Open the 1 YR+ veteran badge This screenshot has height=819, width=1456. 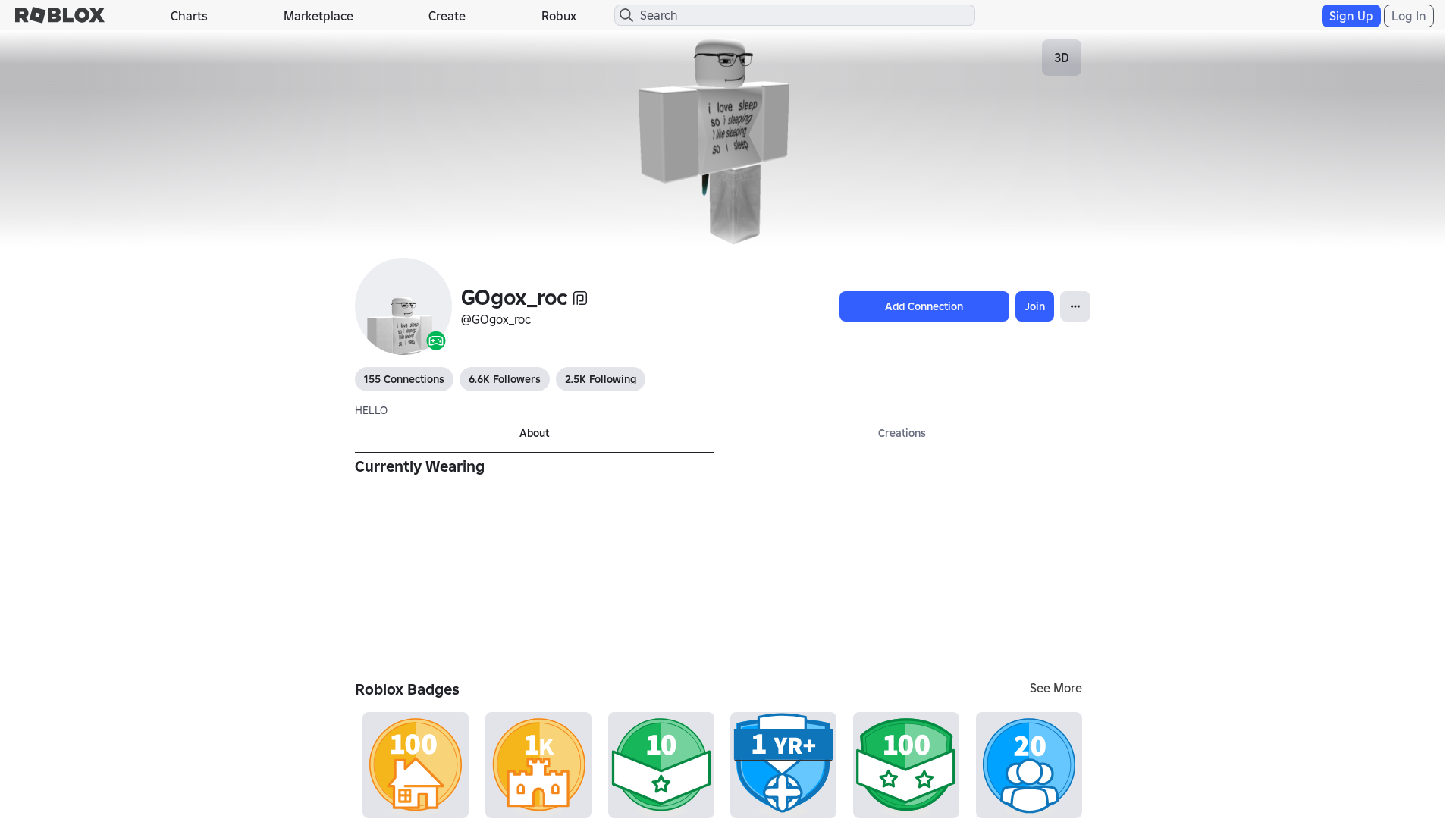[x=783, y=764]
